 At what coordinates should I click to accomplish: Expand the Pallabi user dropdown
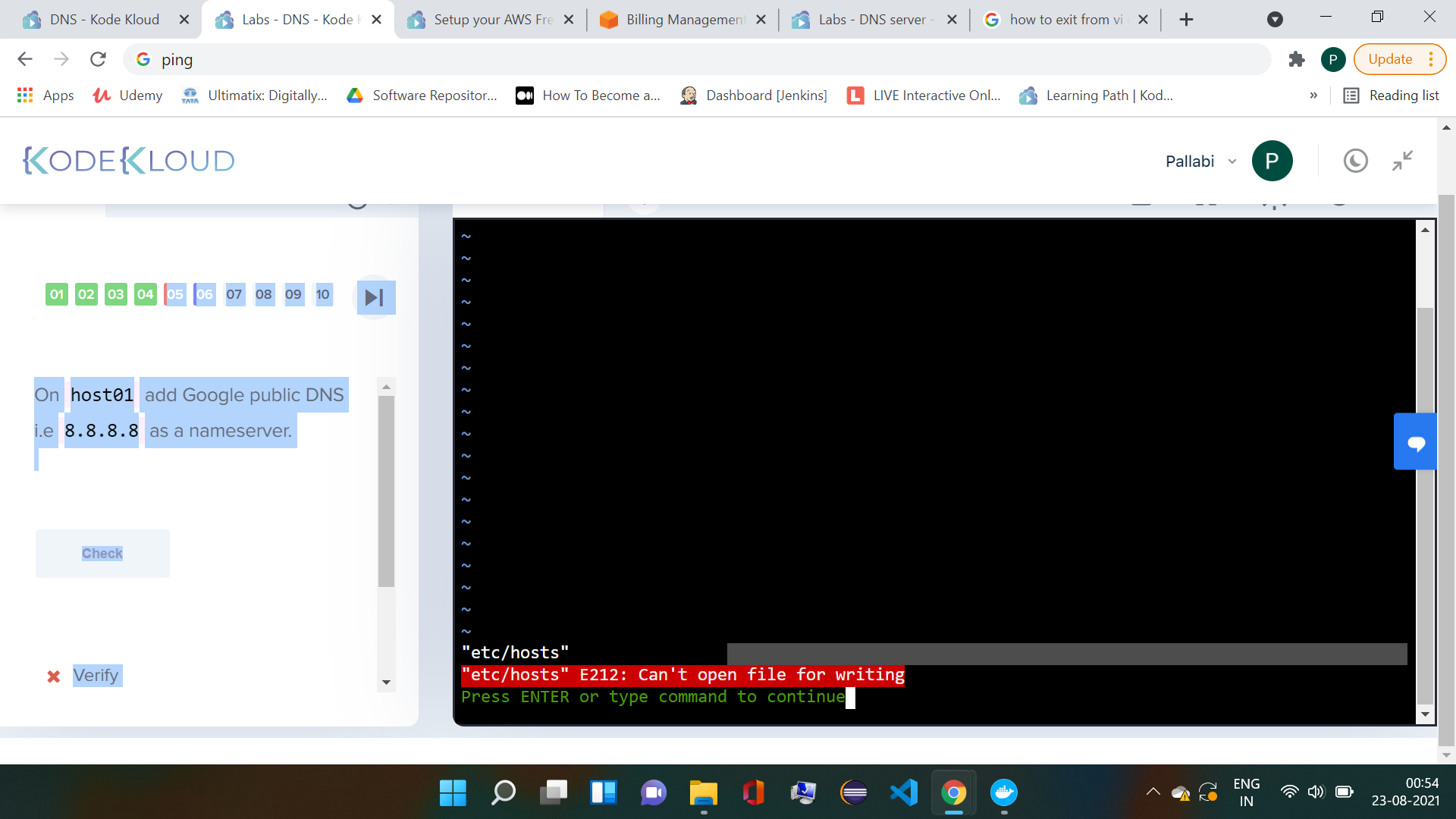point(1232,162)
